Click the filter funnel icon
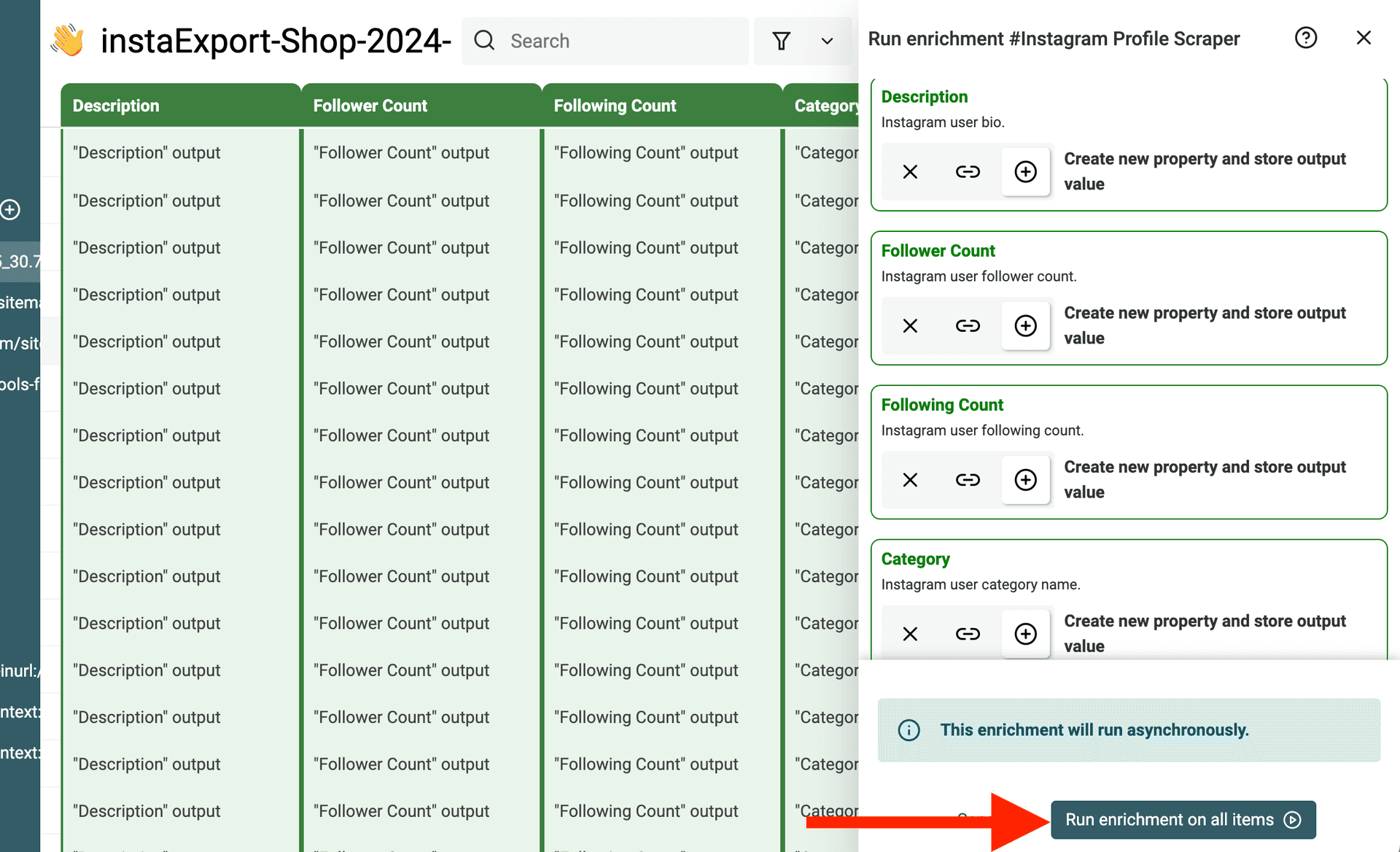 pos(781,41)
